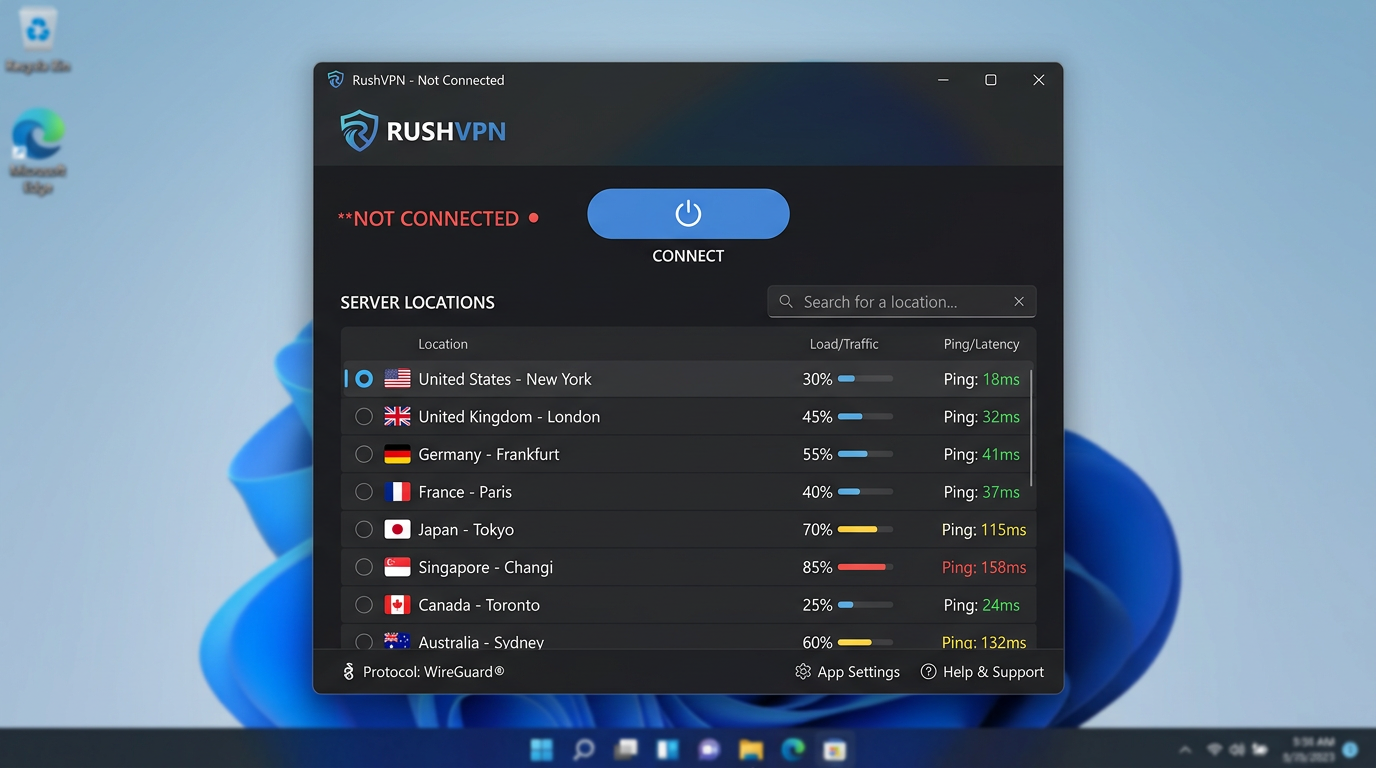Open the Widgets panel from the taskbar

click(667, 749)
